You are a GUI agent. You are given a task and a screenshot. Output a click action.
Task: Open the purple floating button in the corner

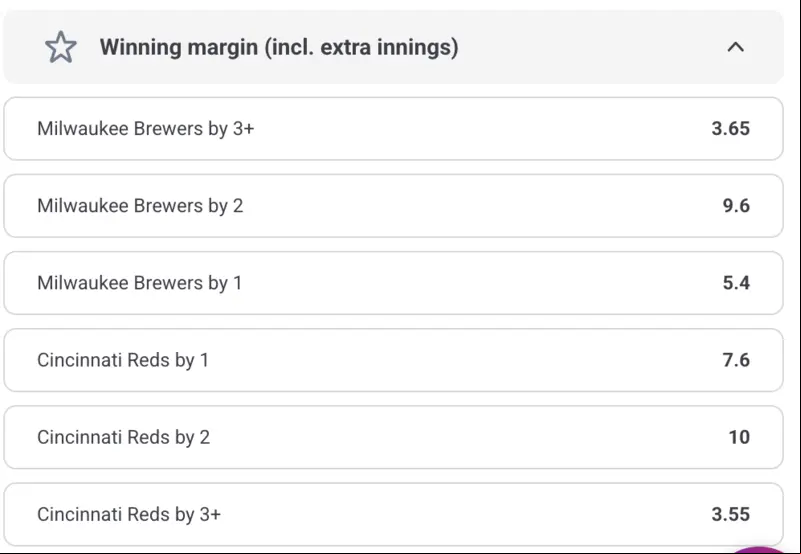[761, 550]
